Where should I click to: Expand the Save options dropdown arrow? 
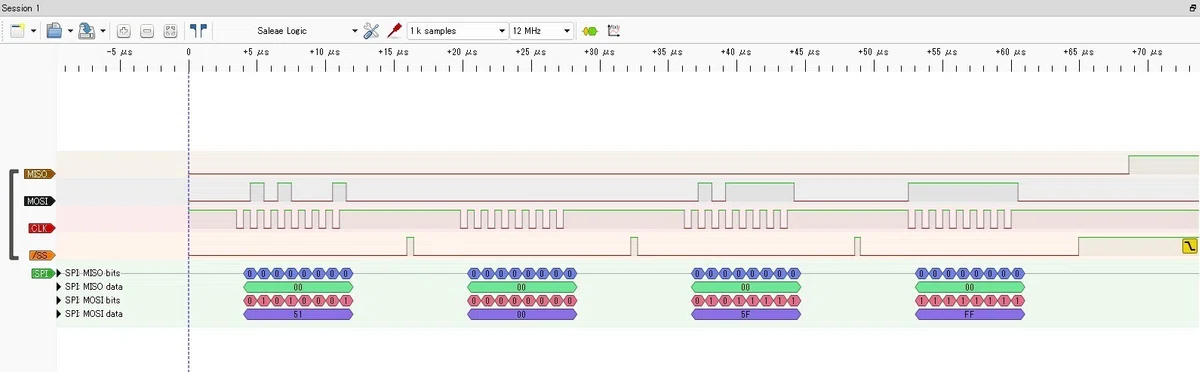coord(103,31)
